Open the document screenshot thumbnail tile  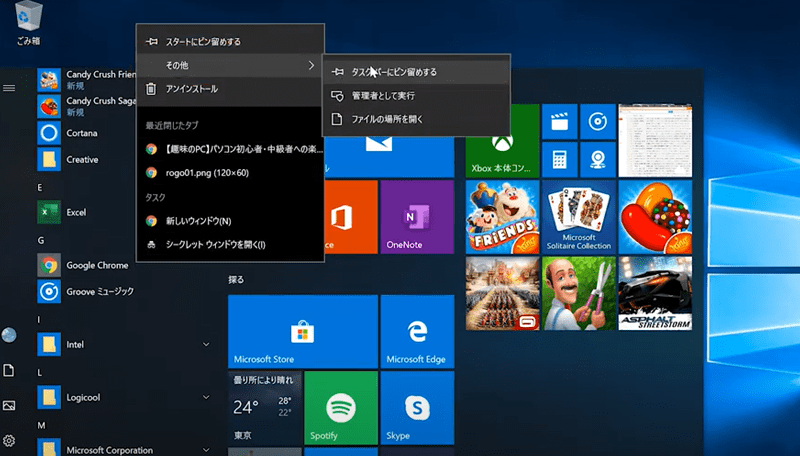click(x=655, y=141)
